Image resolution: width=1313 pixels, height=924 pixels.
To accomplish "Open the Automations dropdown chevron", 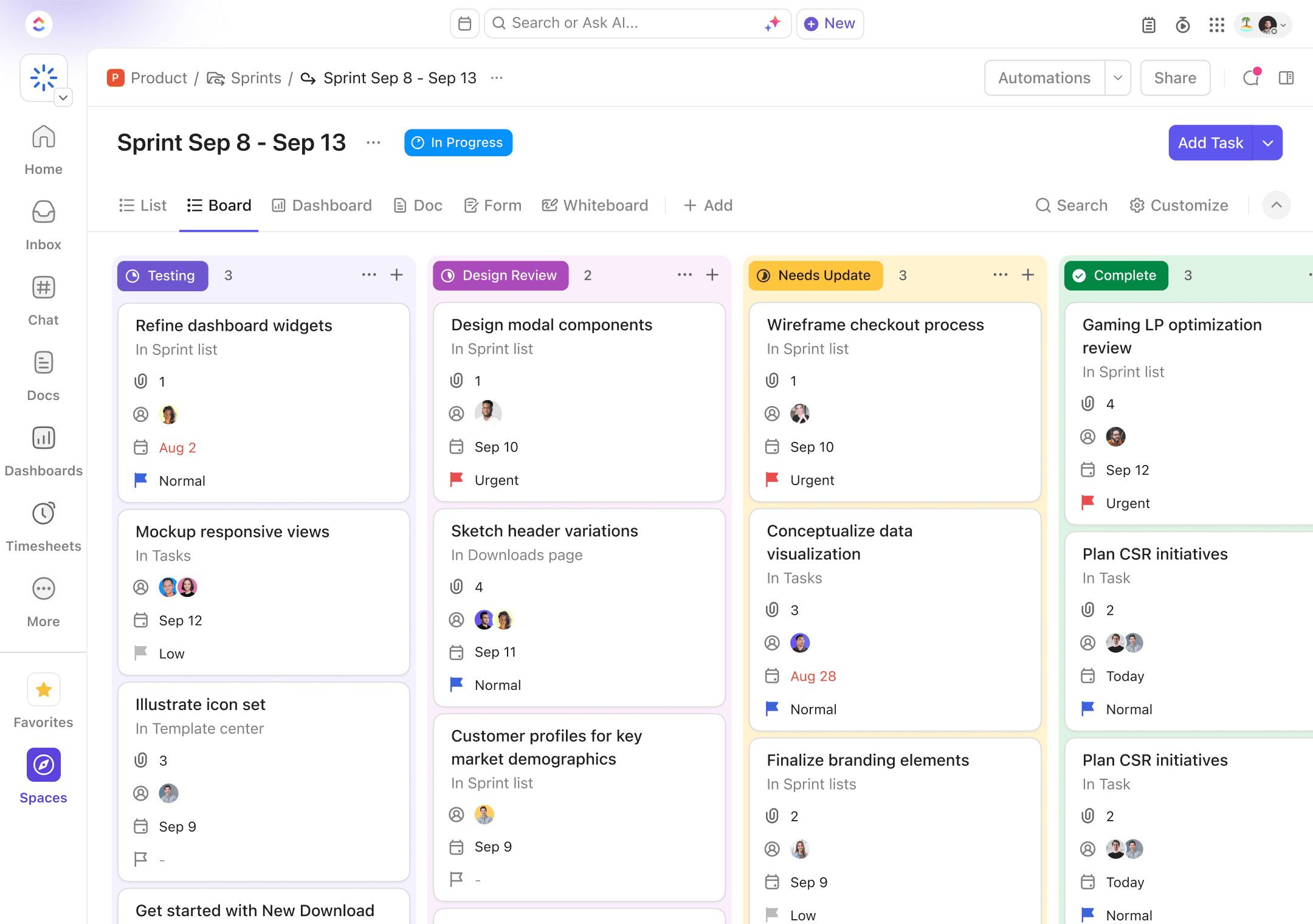I will tap(1117, 78).
